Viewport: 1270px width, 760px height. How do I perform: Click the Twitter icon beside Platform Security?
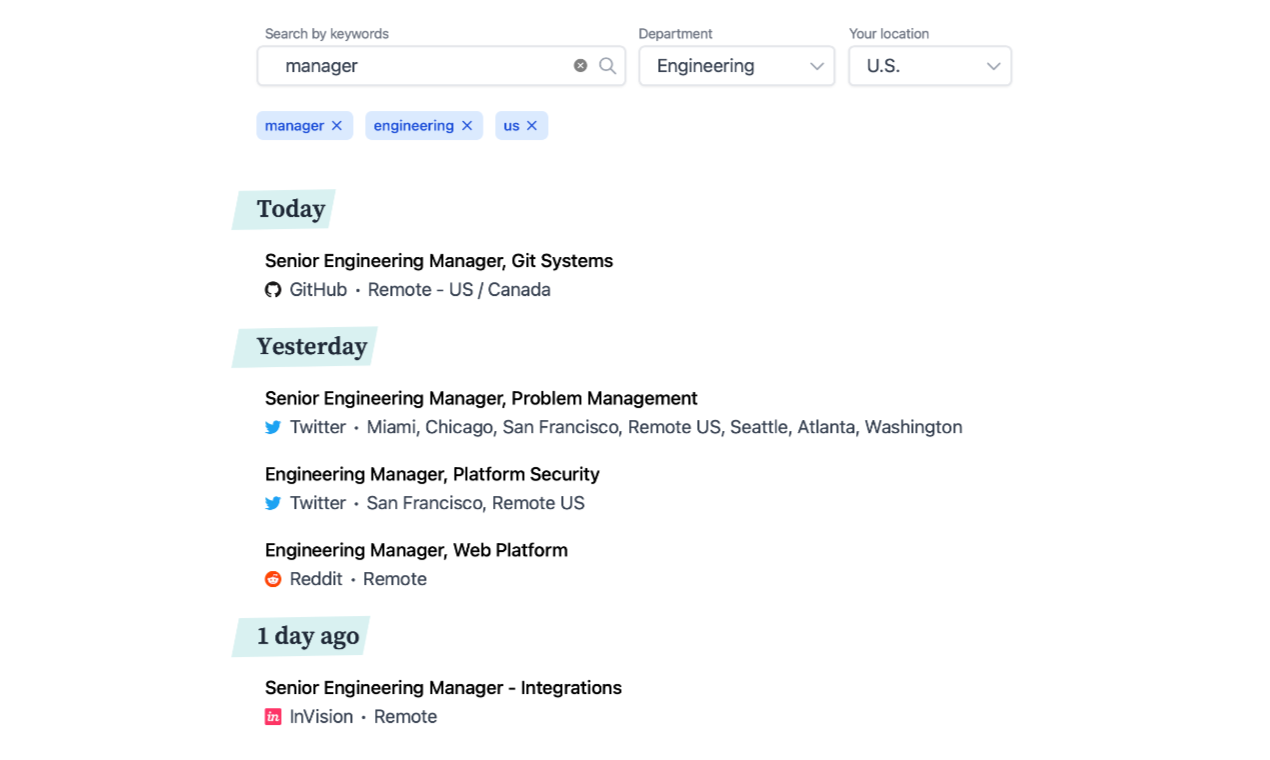point(273,504)
